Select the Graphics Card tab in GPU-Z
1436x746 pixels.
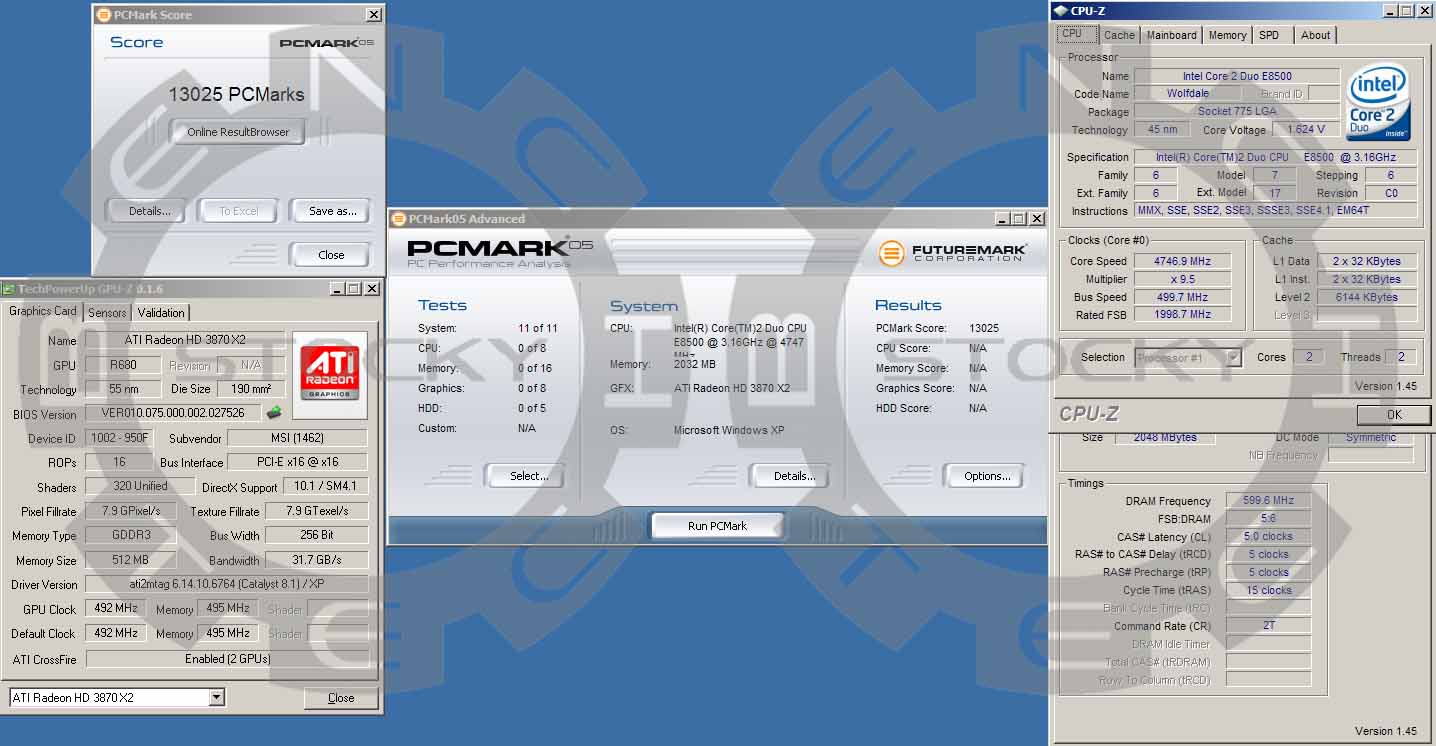point(43,311)
